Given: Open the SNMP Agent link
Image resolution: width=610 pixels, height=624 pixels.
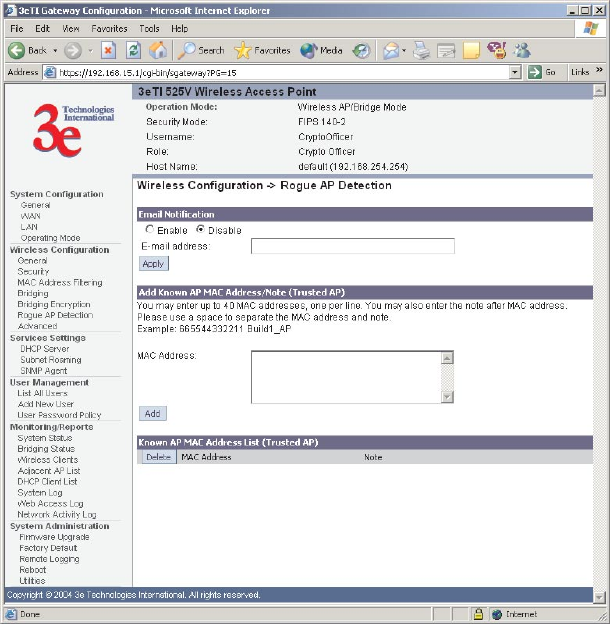Looking at the screenshot, I should pos(44,371).
